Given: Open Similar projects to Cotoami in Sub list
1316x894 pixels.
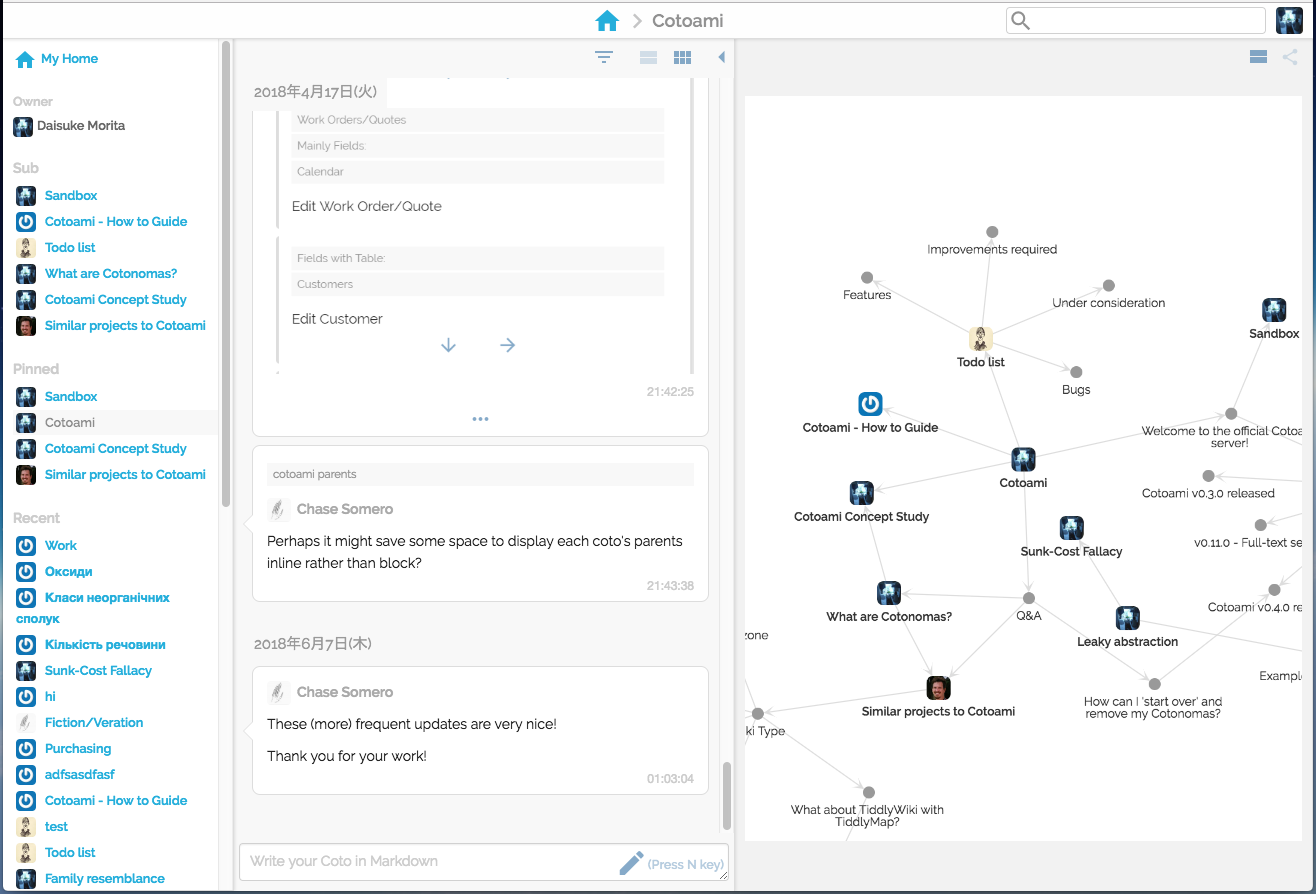Looking at the screenshot, I should point(125,326).
